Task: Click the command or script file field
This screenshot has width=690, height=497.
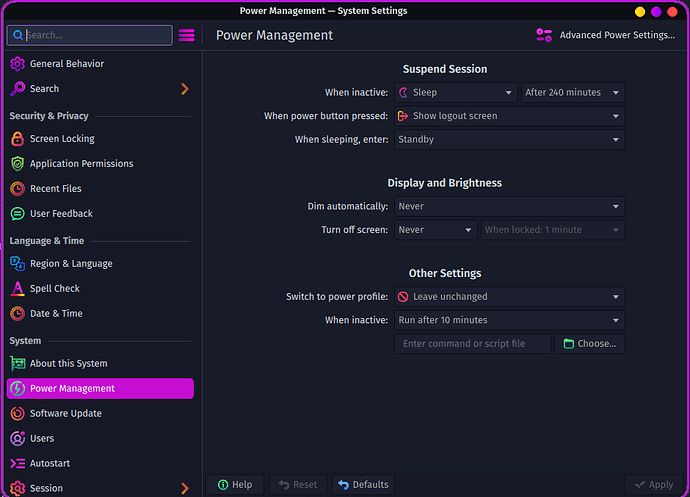Action: (472, 344)
